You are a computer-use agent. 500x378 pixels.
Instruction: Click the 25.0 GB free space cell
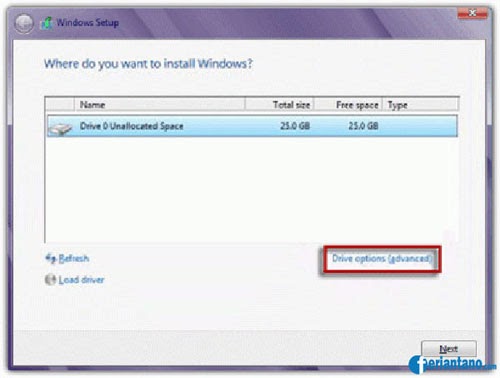point(363,126)
